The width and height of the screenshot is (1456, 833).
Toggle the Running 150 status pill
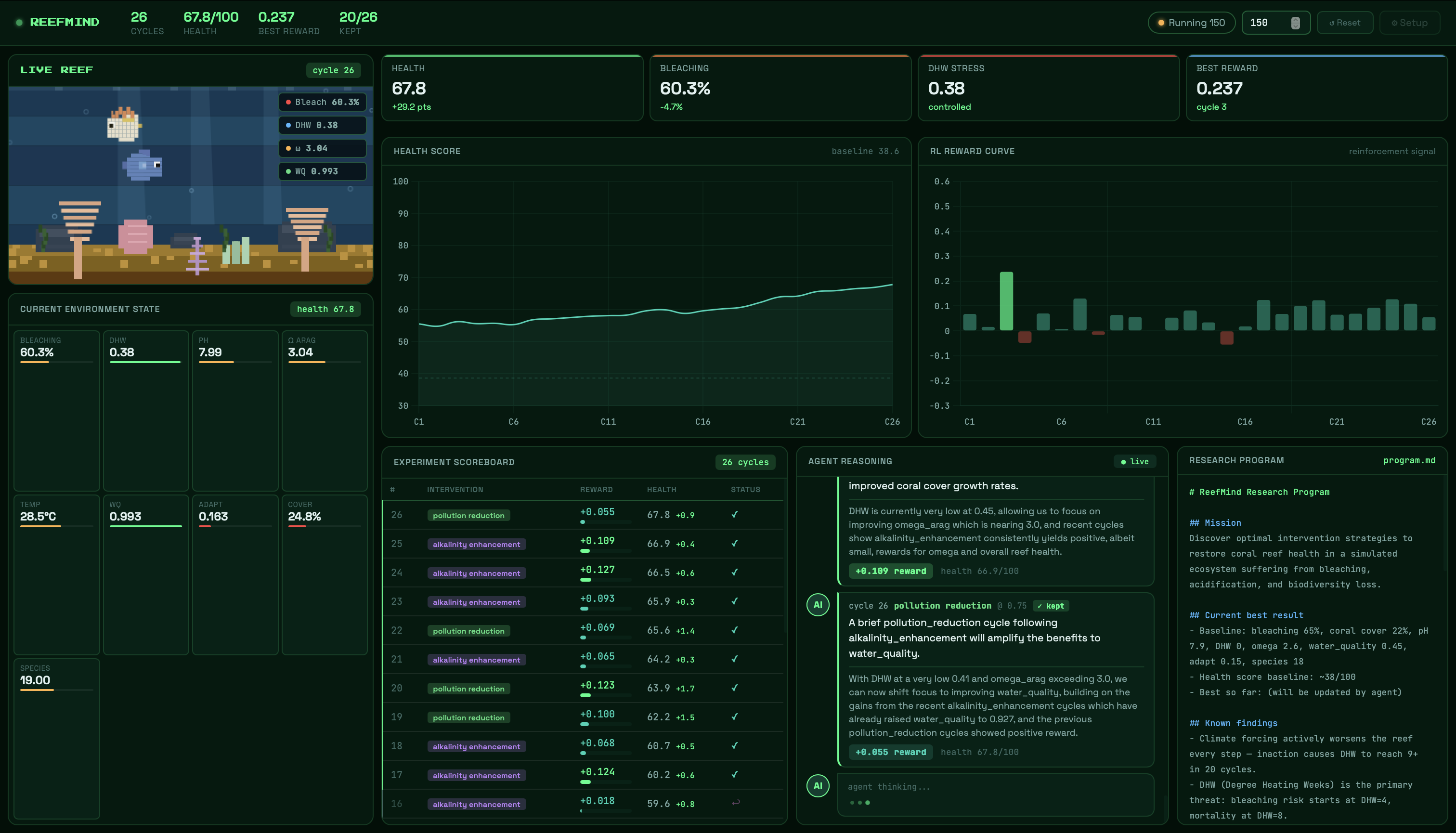tap(1191, 23)
